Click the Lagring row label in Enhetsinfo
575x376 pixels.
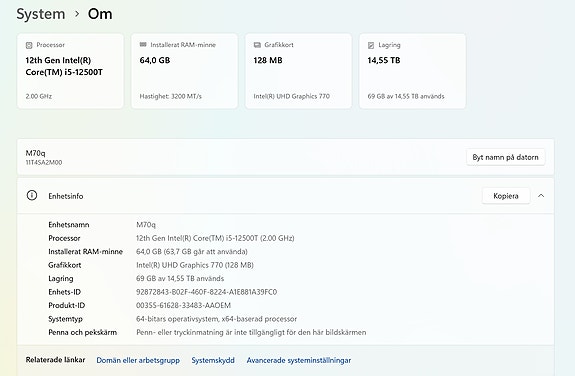click(61, 278)
